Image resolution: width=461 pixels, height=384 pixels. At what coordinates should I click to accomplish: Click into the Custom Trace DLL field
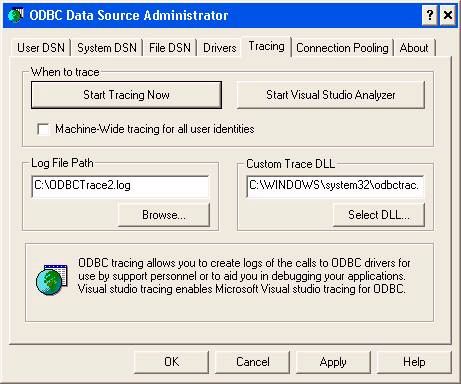(335, 186)
